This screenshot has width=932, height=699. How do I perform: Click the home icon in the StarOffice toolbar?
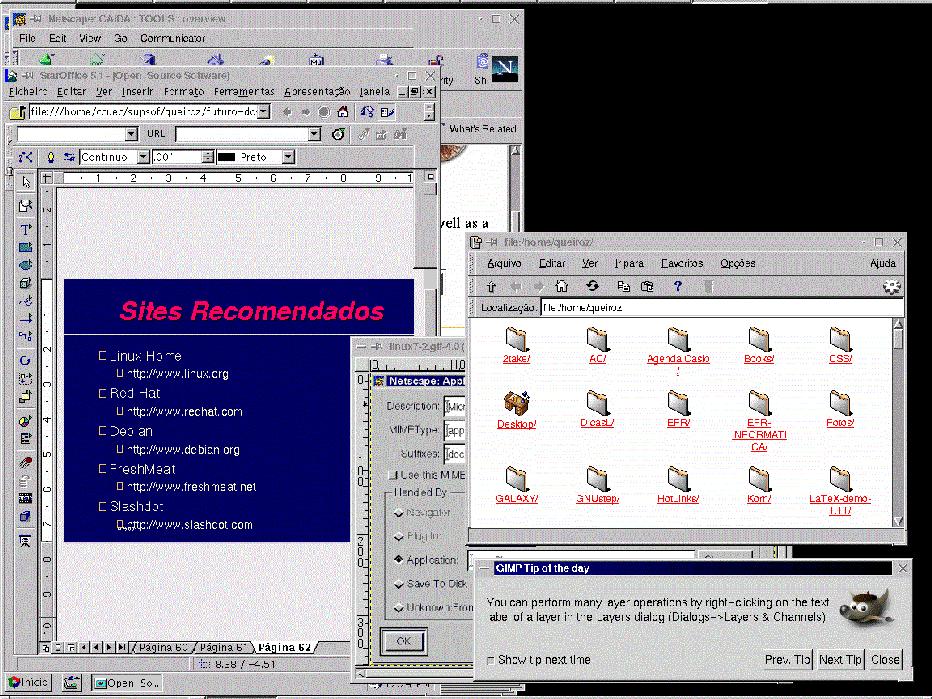[x=343, y=112]
